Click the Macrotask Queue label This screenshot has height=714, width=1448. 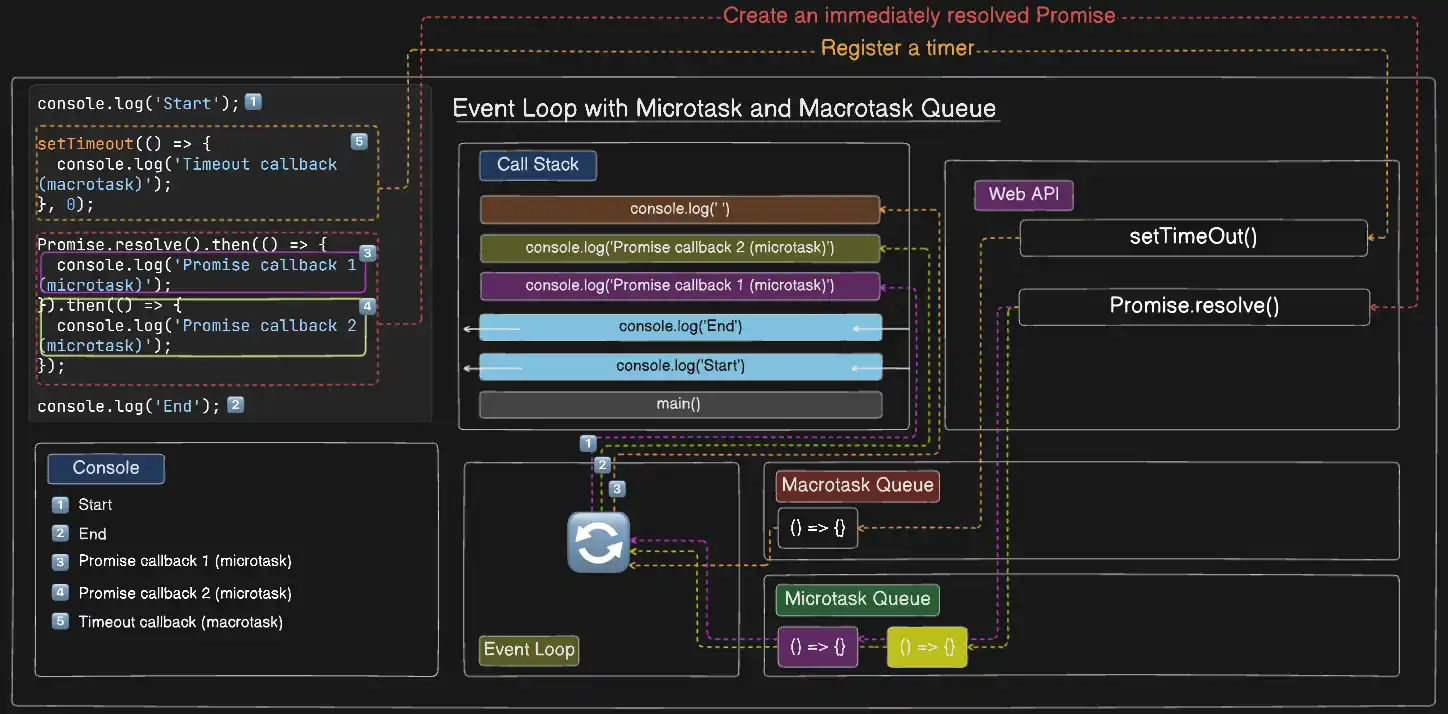pyautogui.click(x=857, y=485)
